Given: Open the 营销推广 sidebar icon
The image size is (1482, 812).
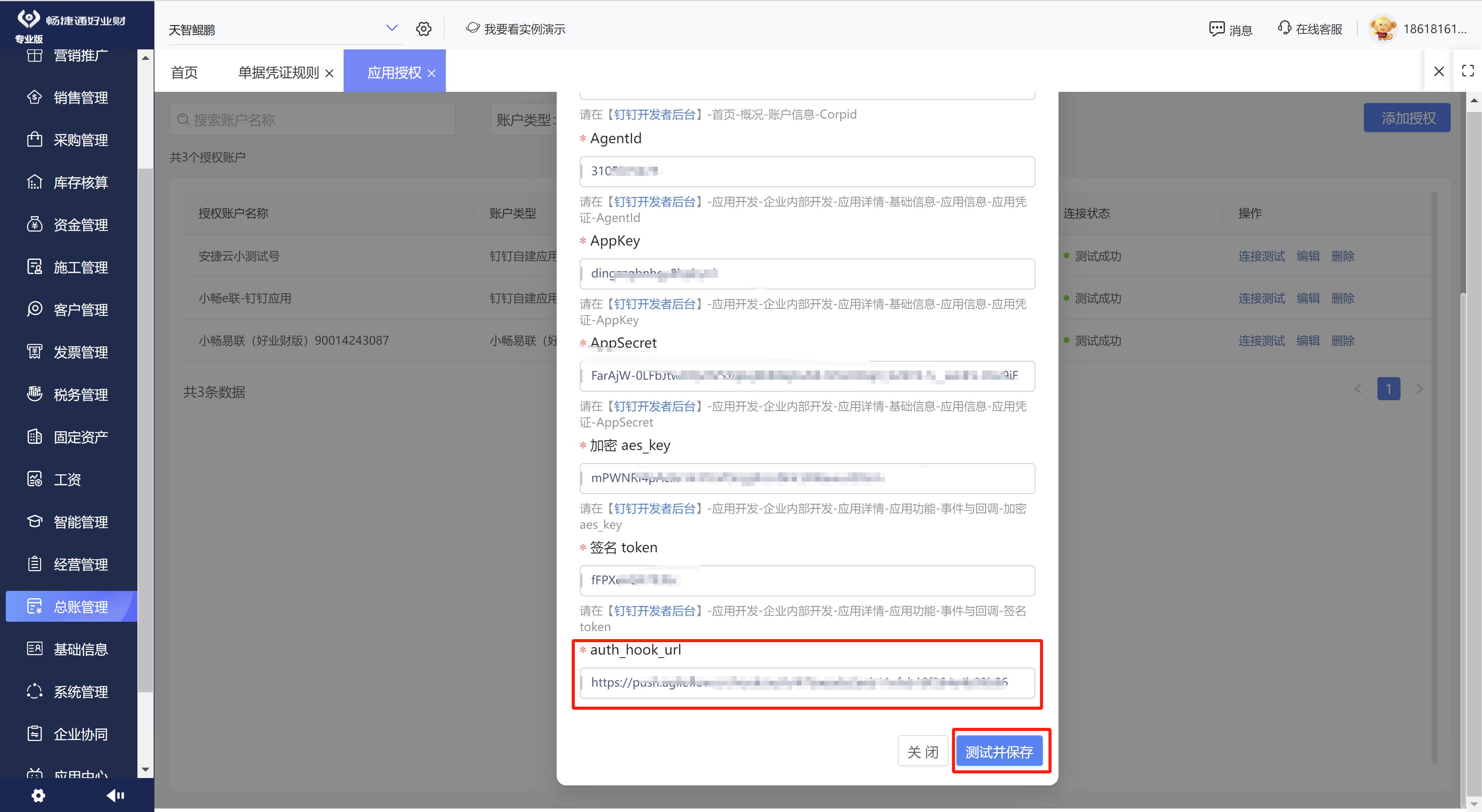Looking at the screenshot, I should [34, 55].
